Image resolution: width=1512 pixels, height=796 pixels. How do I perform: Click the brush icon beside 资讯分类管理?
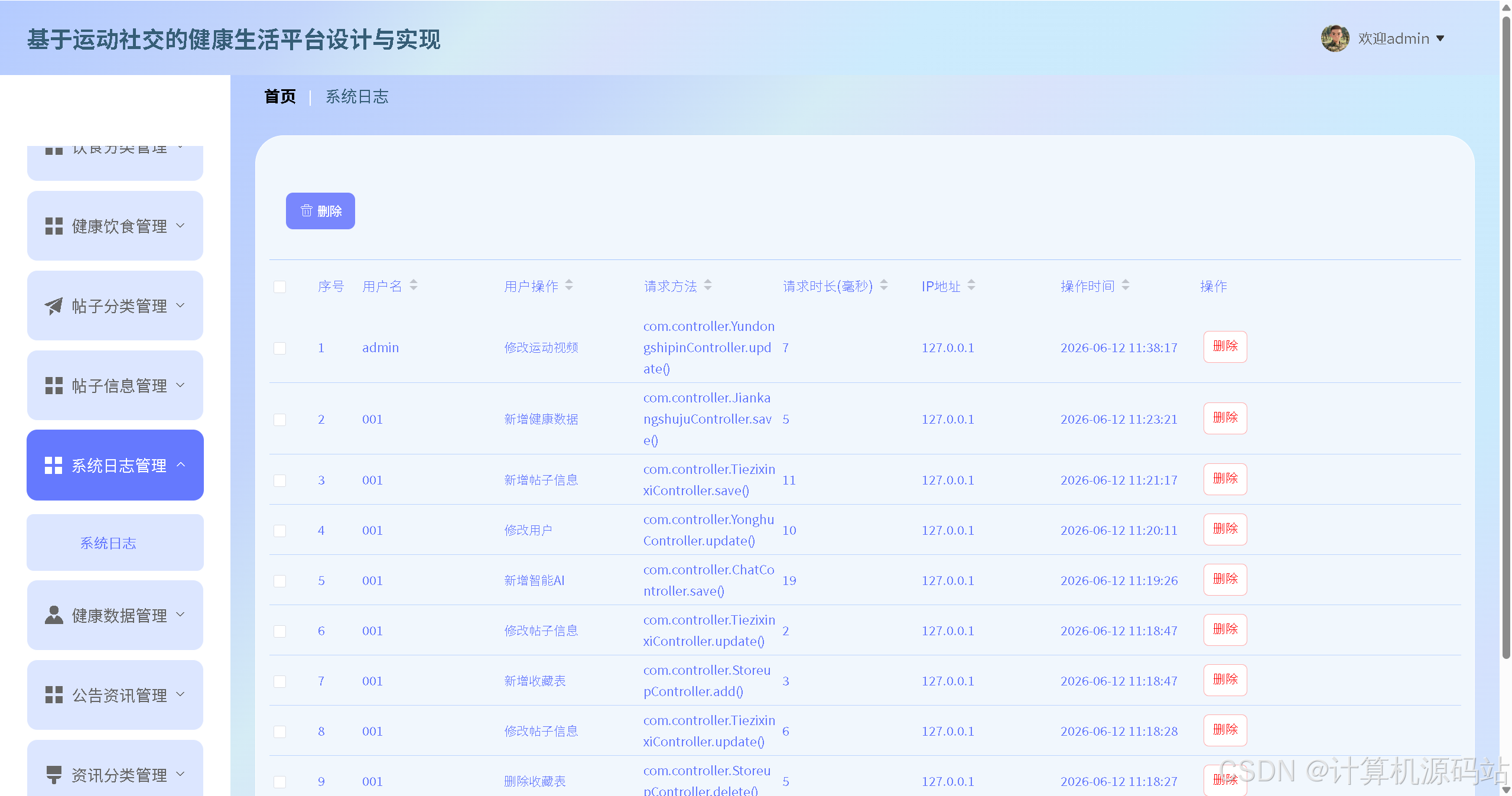click(x=54, y=775)
